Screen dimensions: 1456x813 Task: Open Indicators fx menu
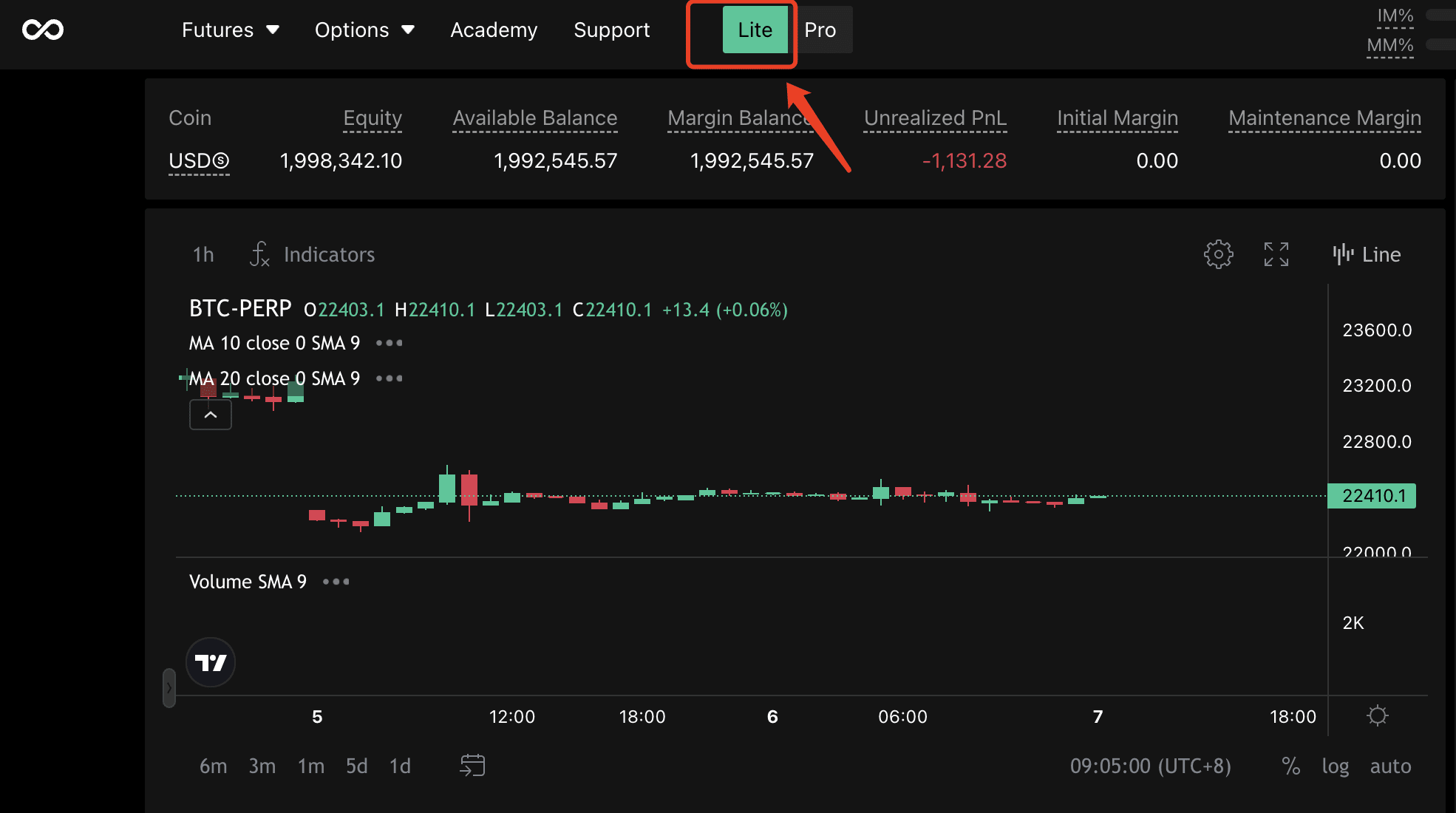pos(313,254)
